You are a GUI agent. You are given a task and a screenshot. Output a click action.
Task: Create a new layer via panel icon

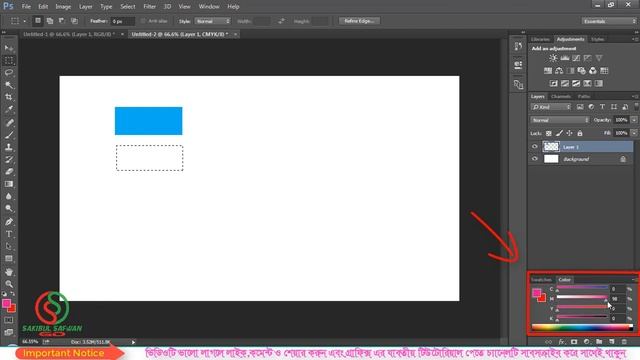(611, 342)
